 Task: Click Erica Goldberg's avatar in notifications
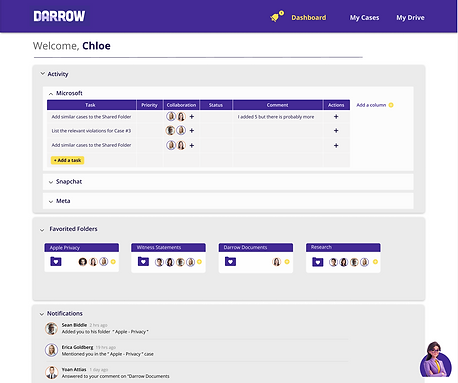51,350
